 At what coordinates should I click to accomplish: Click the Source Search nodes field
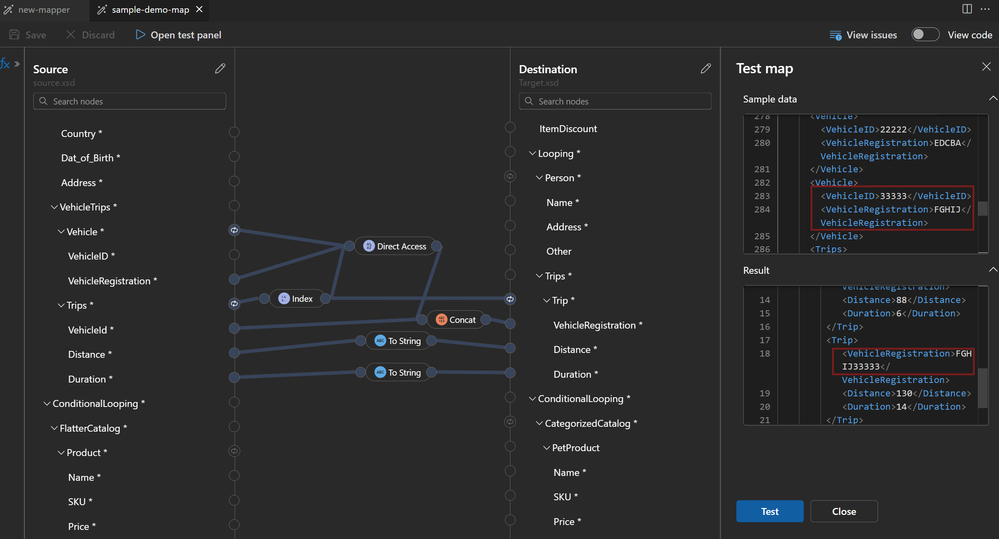click(x=130, y=101)
